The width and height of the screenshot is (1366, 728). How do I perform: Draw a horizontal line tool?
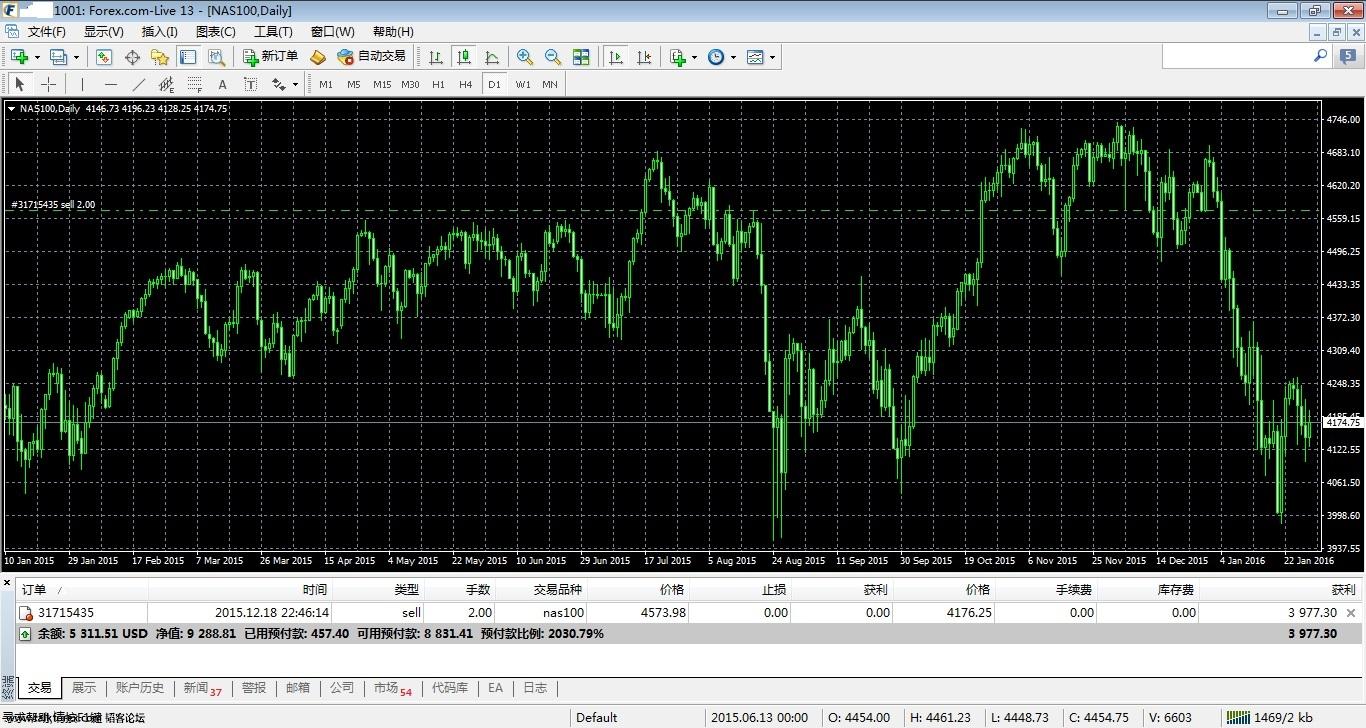coord(110,84)
